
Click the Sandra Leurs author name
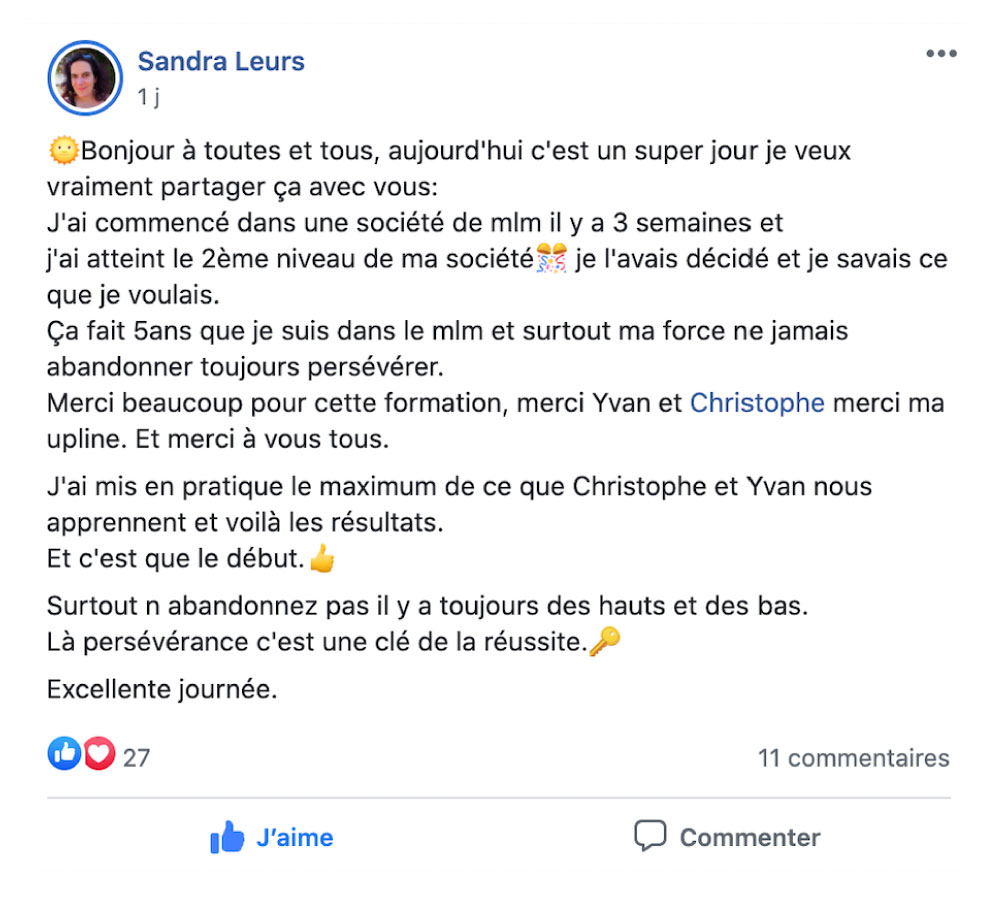[221, 61]
